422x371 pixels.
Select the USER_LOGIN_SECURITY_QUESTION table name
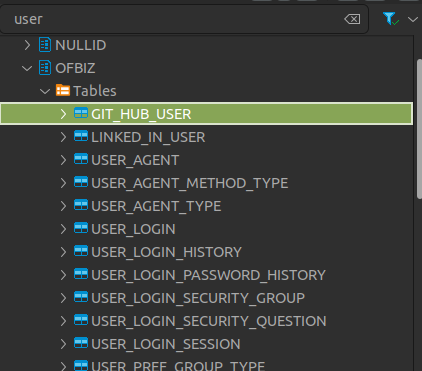209,321
